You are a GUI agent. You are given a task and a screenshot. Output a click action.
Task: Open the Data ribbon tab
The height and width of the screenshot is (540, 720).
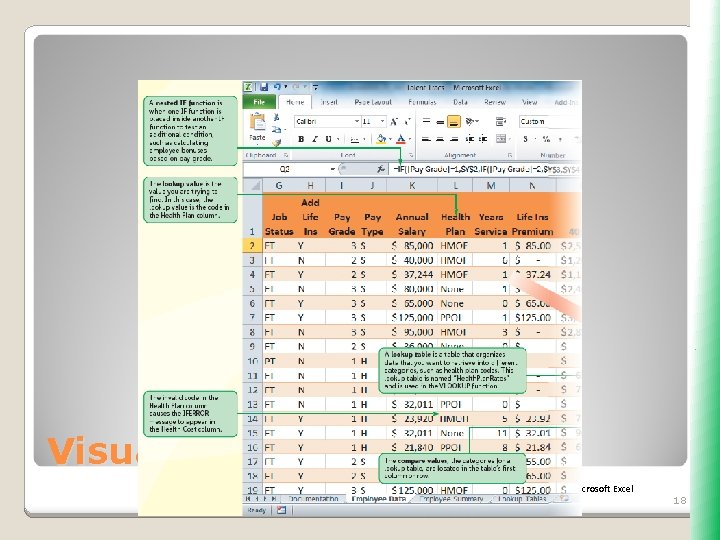460,102
